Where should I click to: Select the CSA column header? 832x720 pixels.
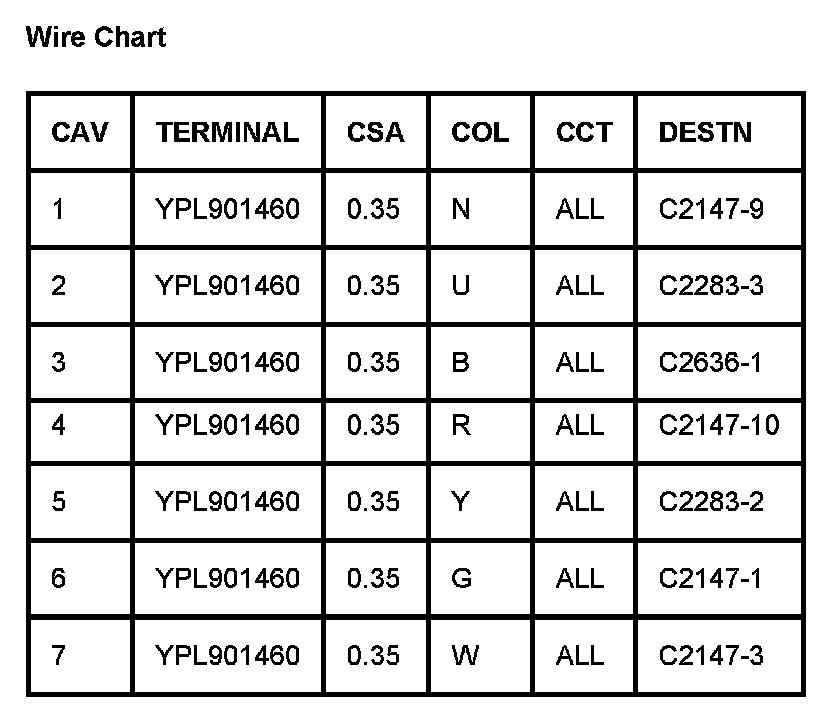pyautogui.click(x=376, y=132)
